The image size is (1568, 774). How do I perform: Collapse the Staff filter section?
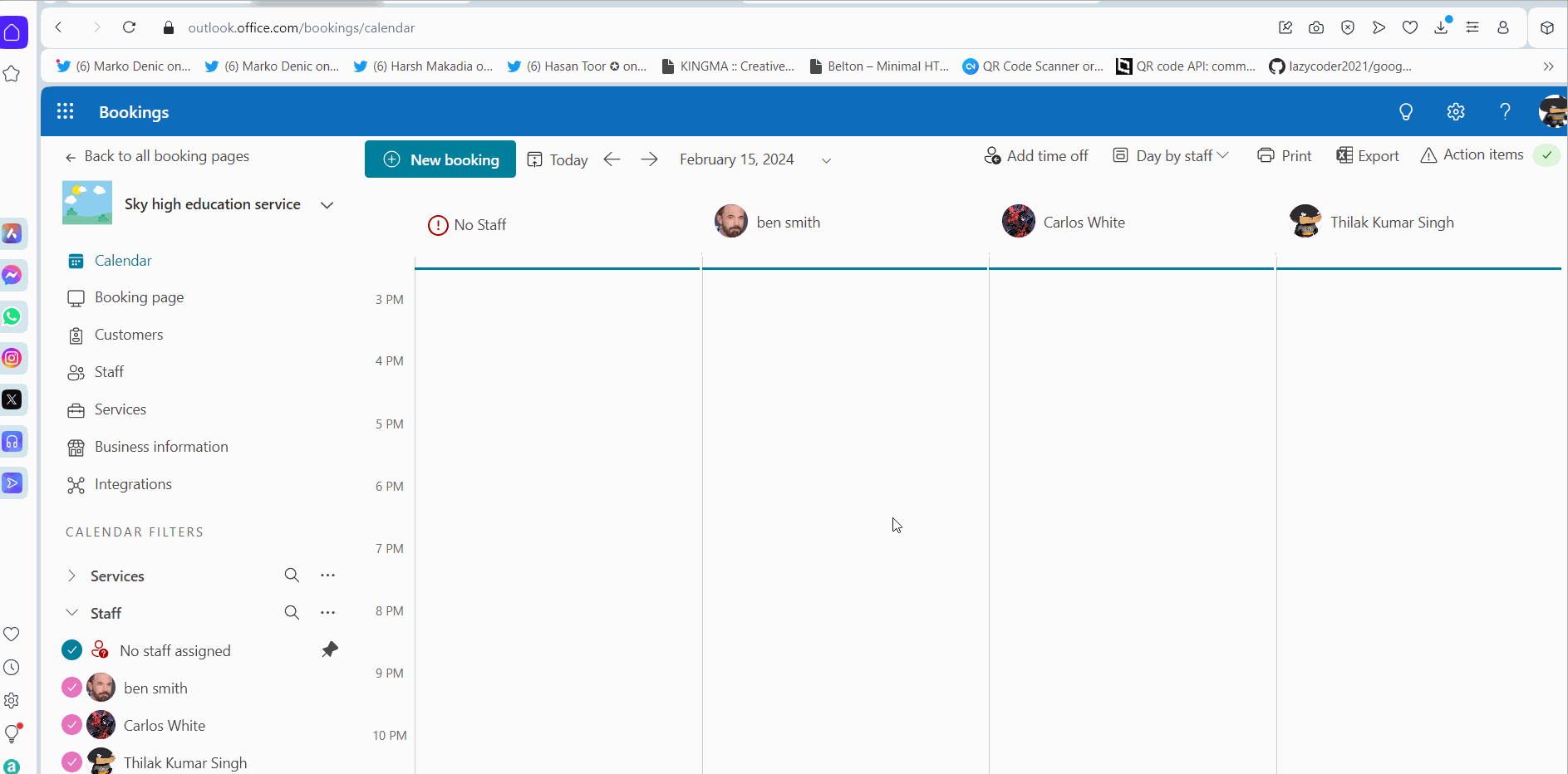pos(71,612)
